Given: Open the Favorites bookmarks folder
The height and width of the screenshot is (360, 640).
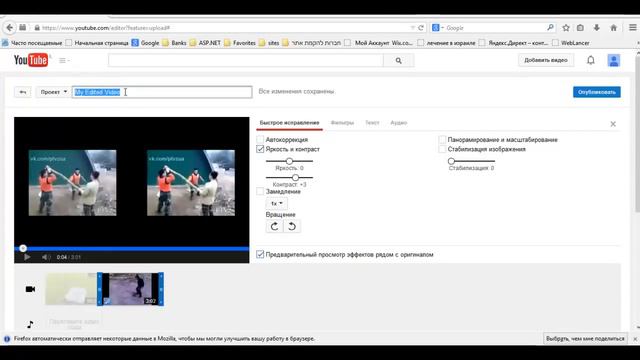Looking at the screenshot, I should pyautogui.click(x=240, y=43).
